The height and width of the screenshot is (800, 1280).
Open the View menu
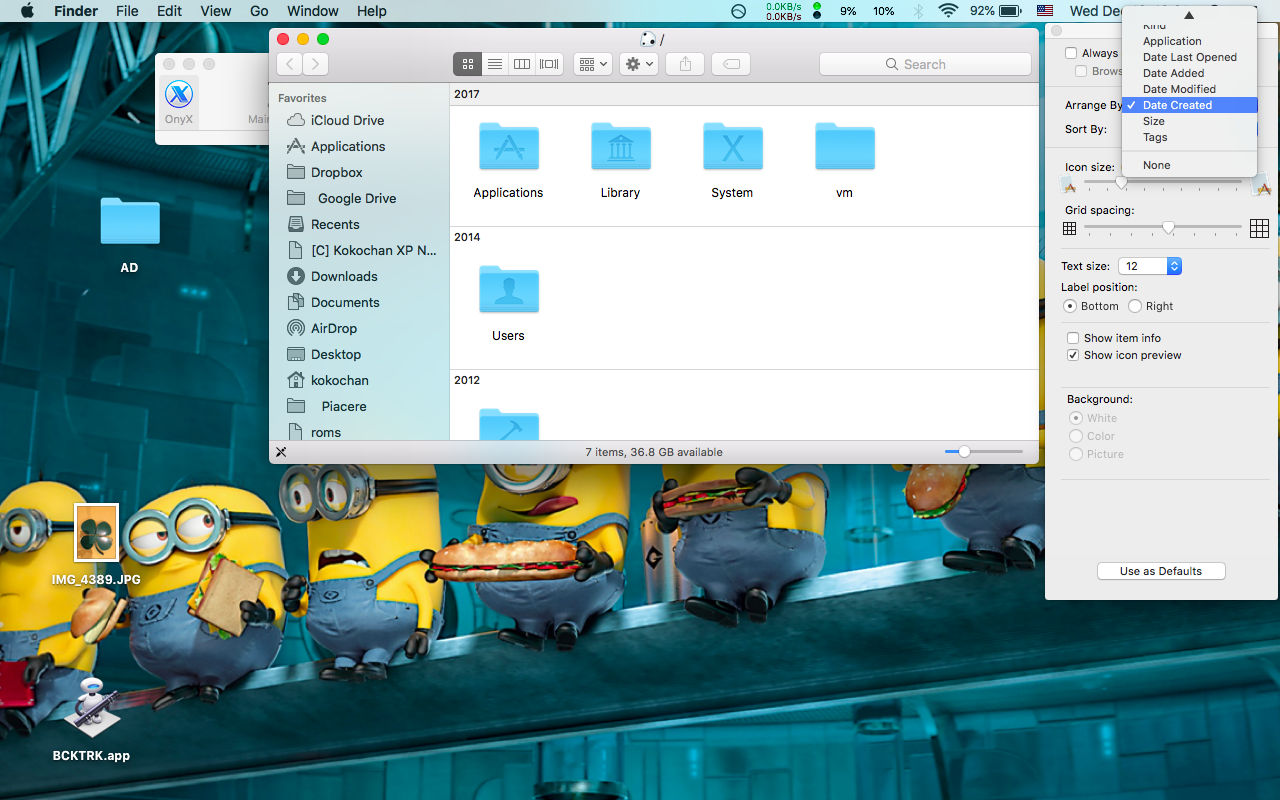pyautogui.click(x=216, y=11)
